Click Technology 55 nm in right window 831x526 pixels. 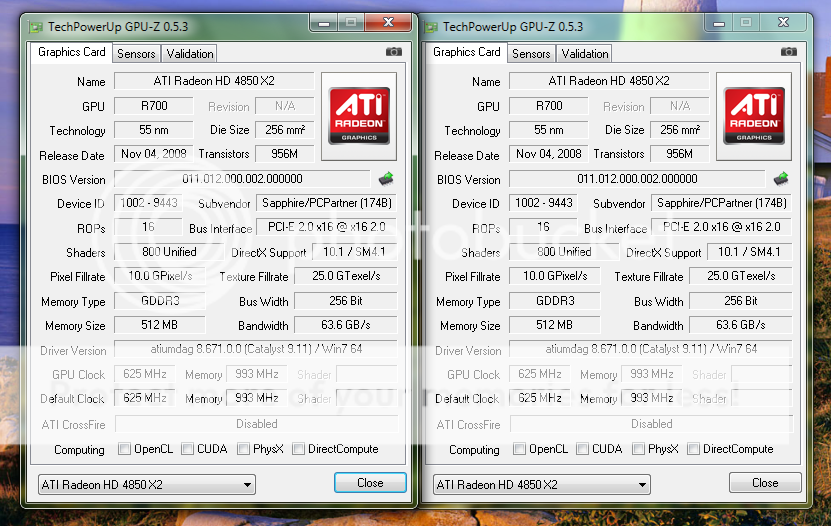549,130
